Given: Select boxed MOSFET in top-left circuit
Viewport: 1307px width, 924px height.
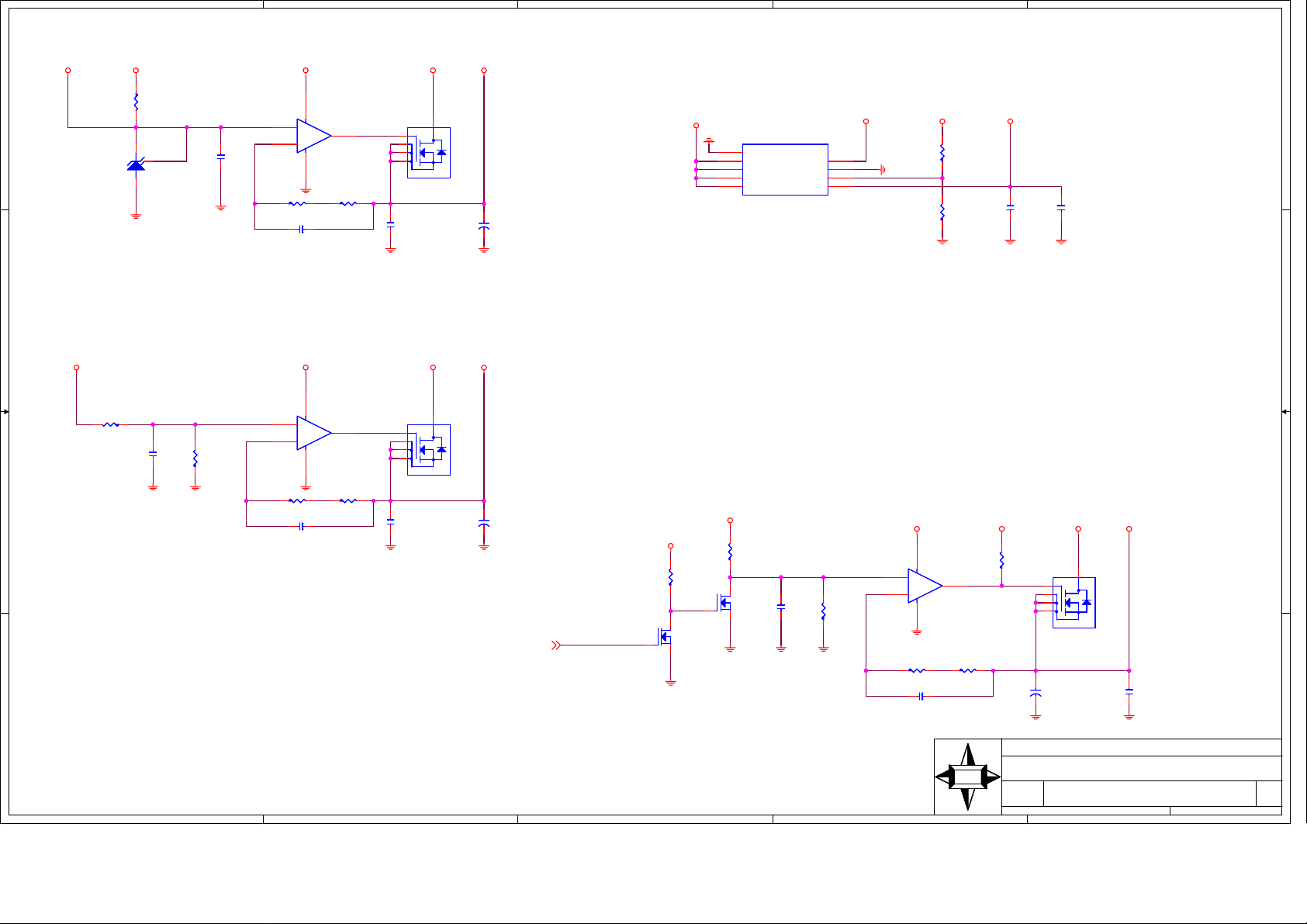Looking at the screenshot, I should click(429, 152).
